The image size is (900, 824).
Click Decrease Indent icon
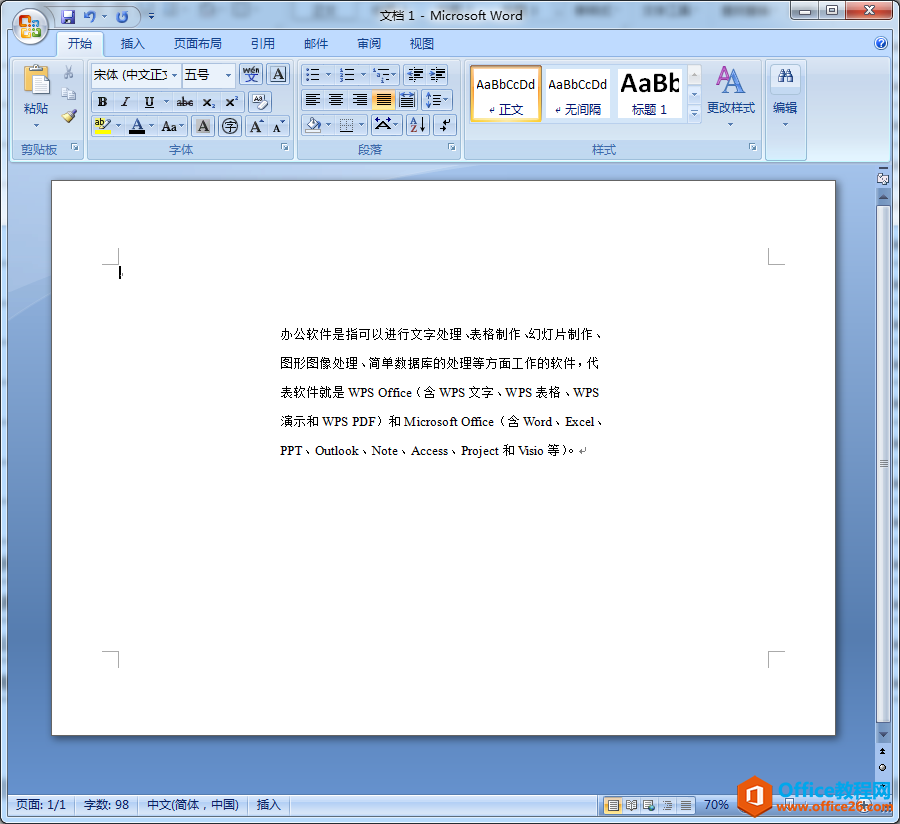click(414, 75)
